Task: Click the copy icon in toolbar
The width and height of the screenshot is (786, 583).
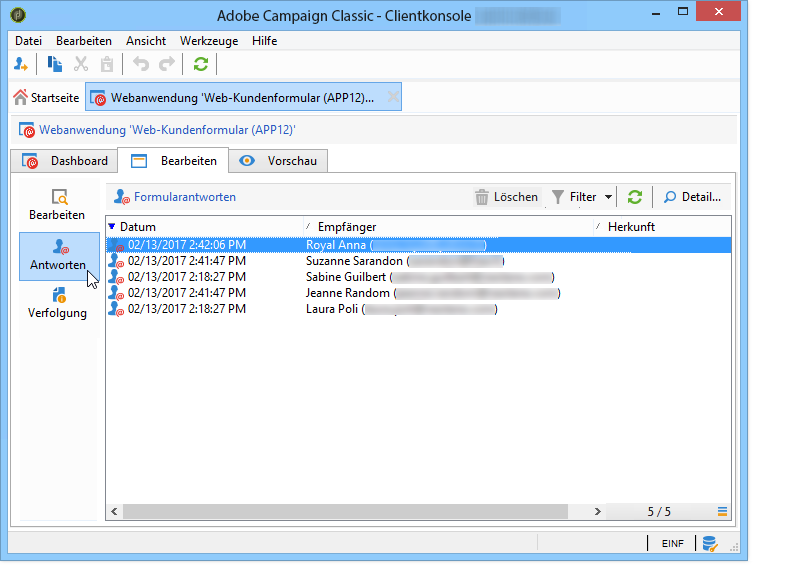Action: coord(55,64)
